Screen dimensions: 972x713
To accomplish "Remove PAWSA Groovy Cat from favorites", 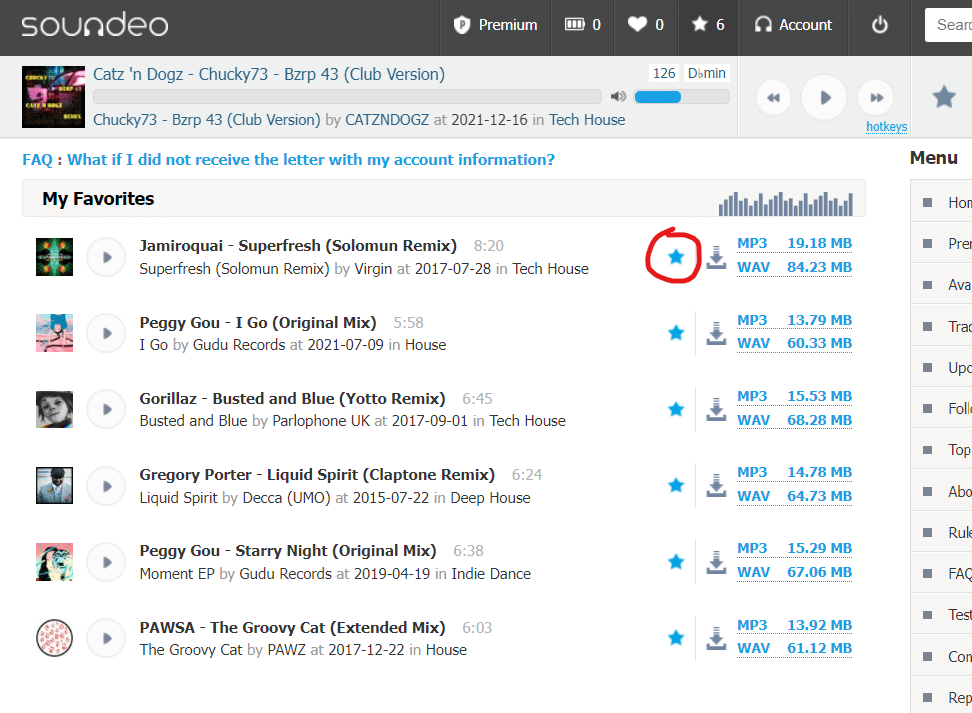I will click(676, 637).
